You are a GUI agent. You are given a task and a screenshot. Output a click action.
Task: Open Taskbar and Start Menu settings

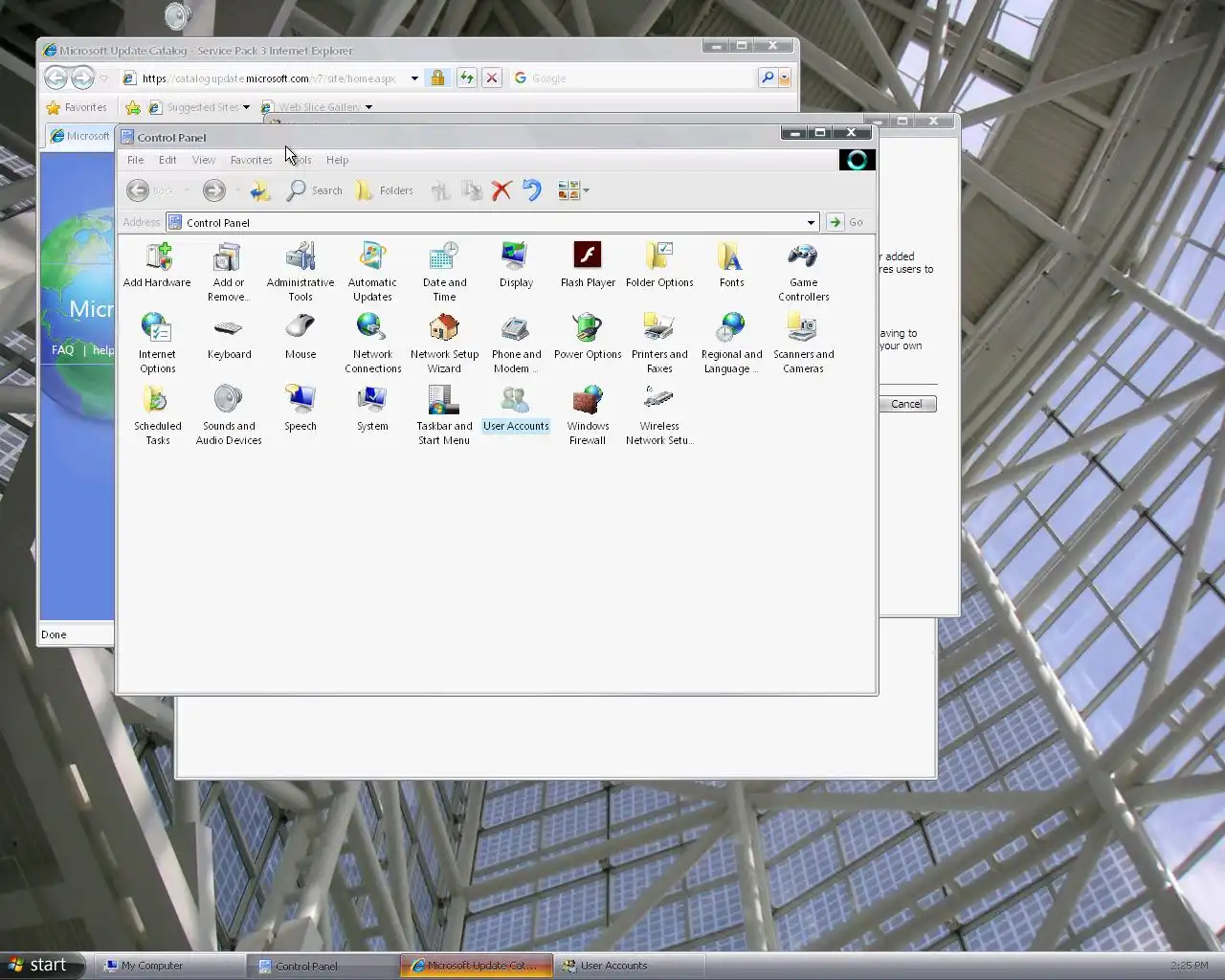[x=444, y=415]
